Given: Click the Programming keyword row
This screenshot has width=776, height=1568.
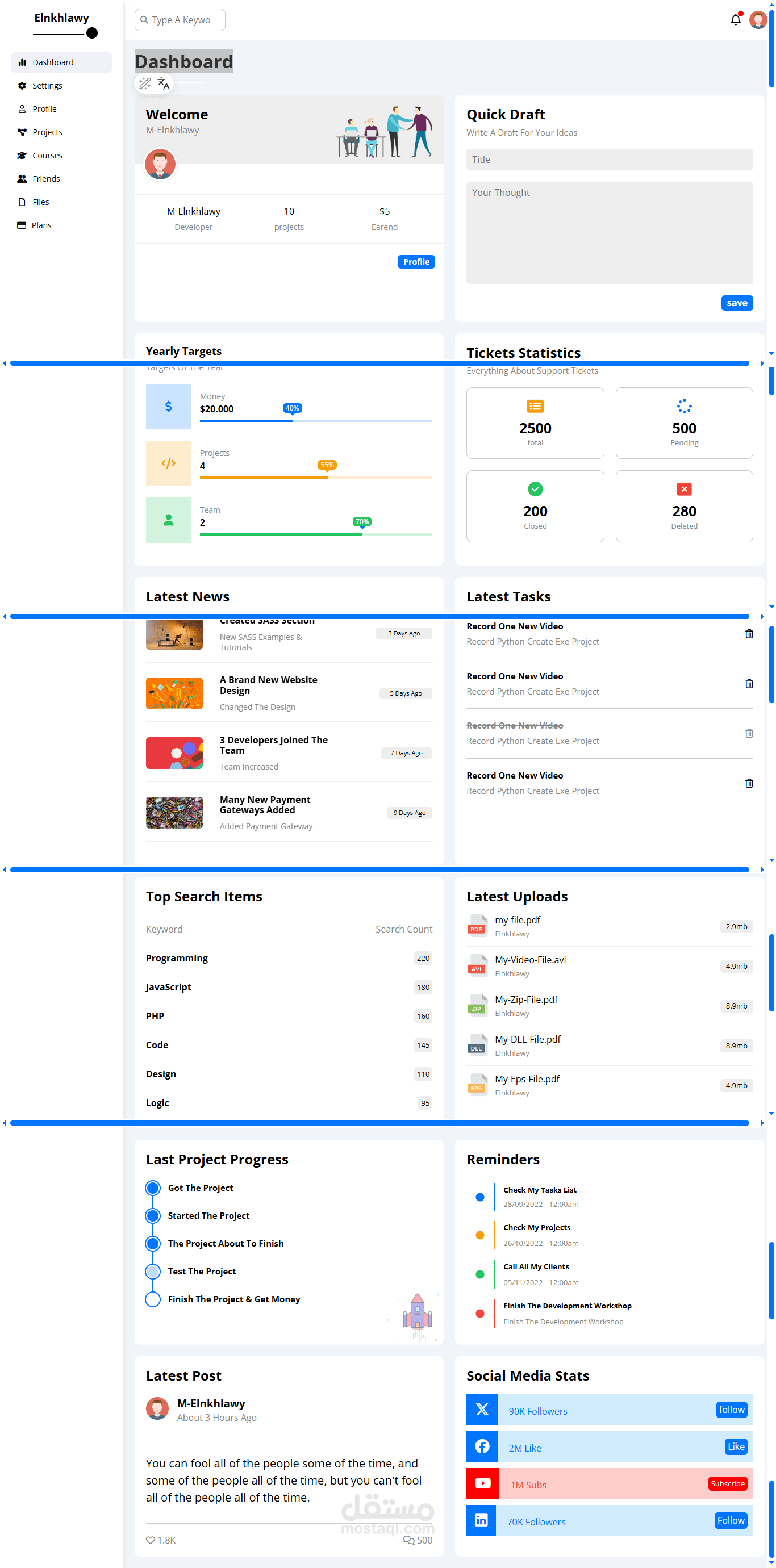Looking at the screenshot, I should click(289, 958).
